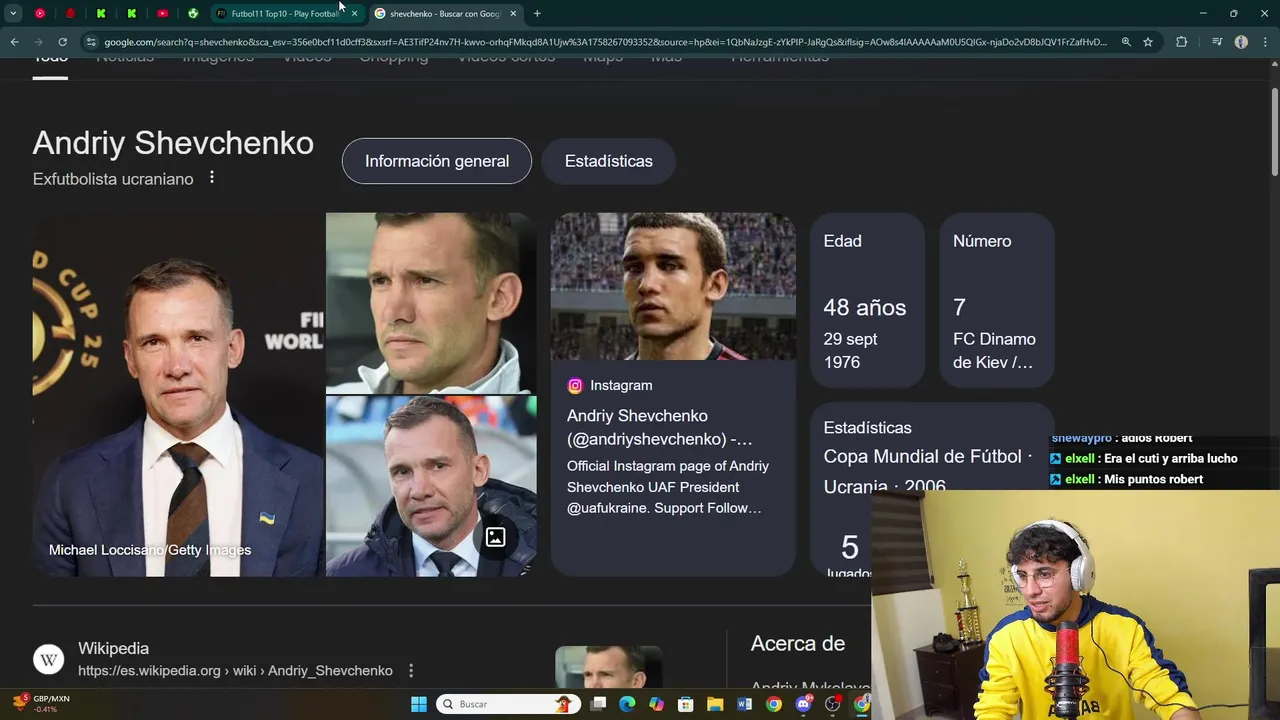Open the zoom indicator in address bar
1280x720 pixels.
point(1126,42)
